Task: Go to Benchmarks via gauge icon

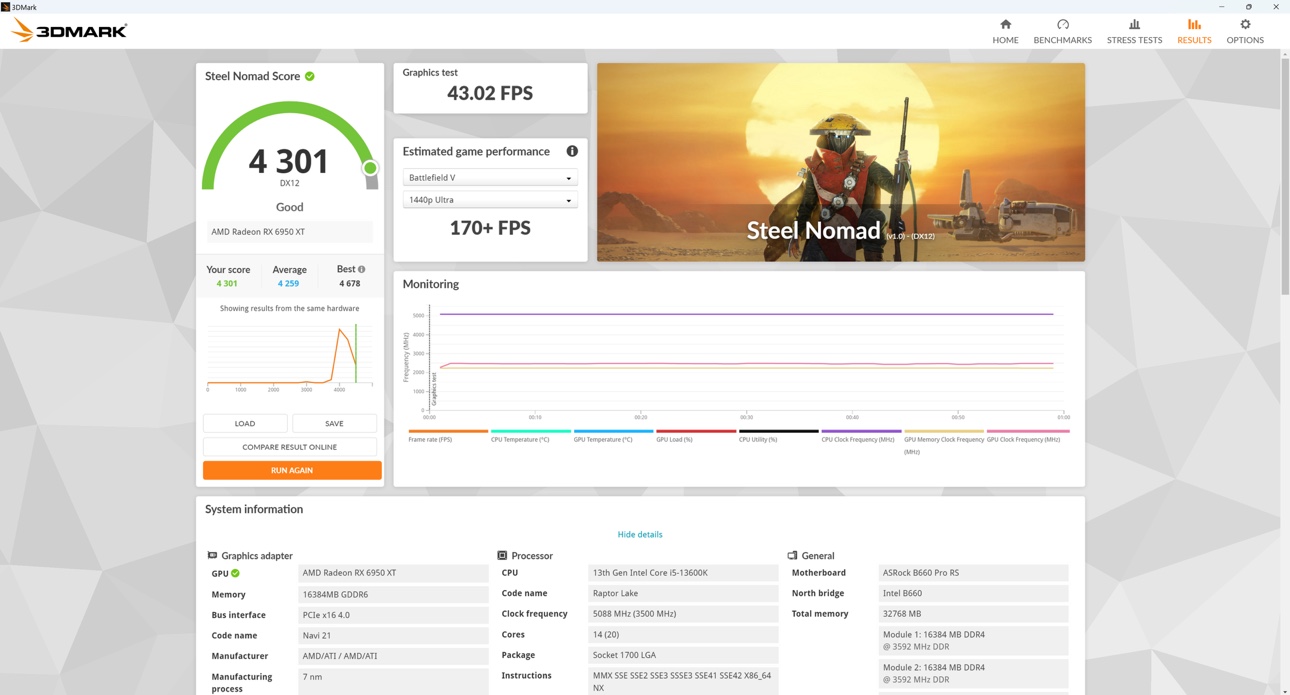Action: point(1062,24)
